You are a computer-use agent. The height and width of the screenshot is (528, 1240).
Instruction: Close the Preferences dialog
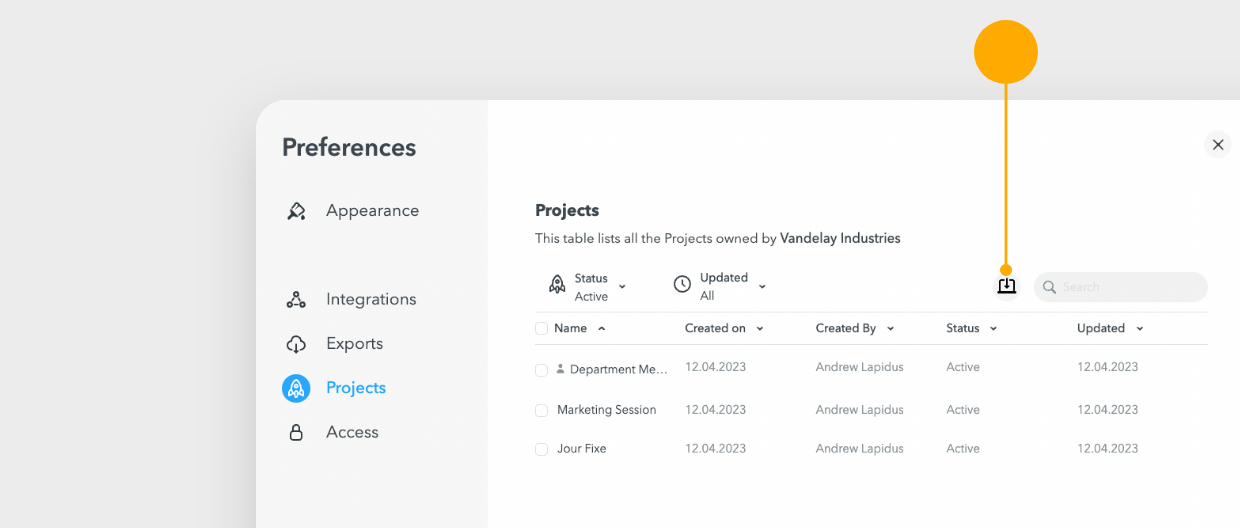pos(1218,145)
